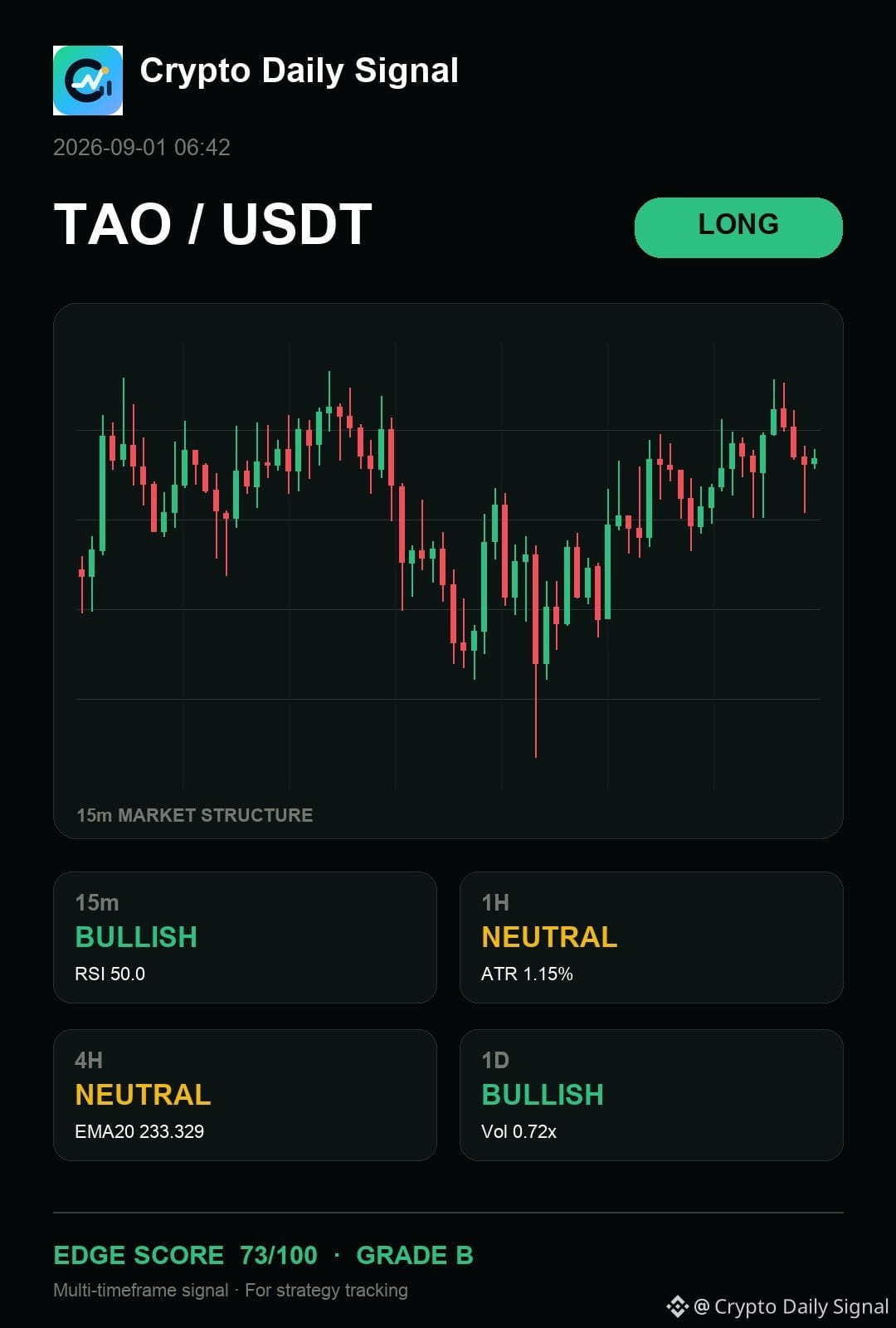The height and width of the screenshot is (1328, 896).
Task: Click the EDGE SCORE 73/100 text
Action: pyautogui.click(x=185, y=1255)
